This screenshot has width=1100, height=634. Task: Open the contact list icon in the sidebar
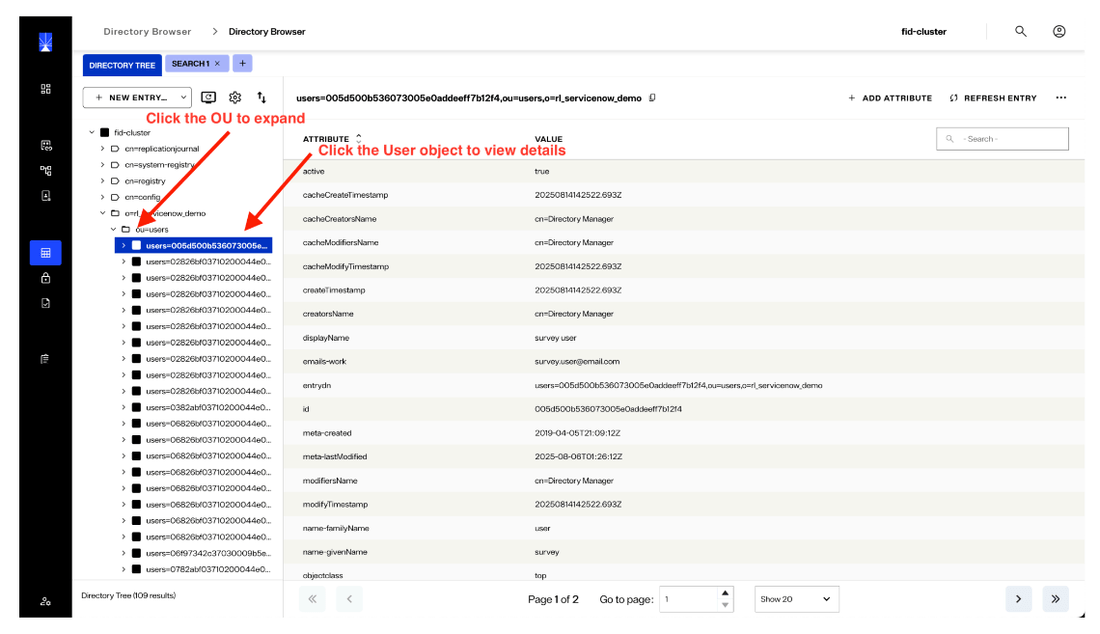click(46, 146)
